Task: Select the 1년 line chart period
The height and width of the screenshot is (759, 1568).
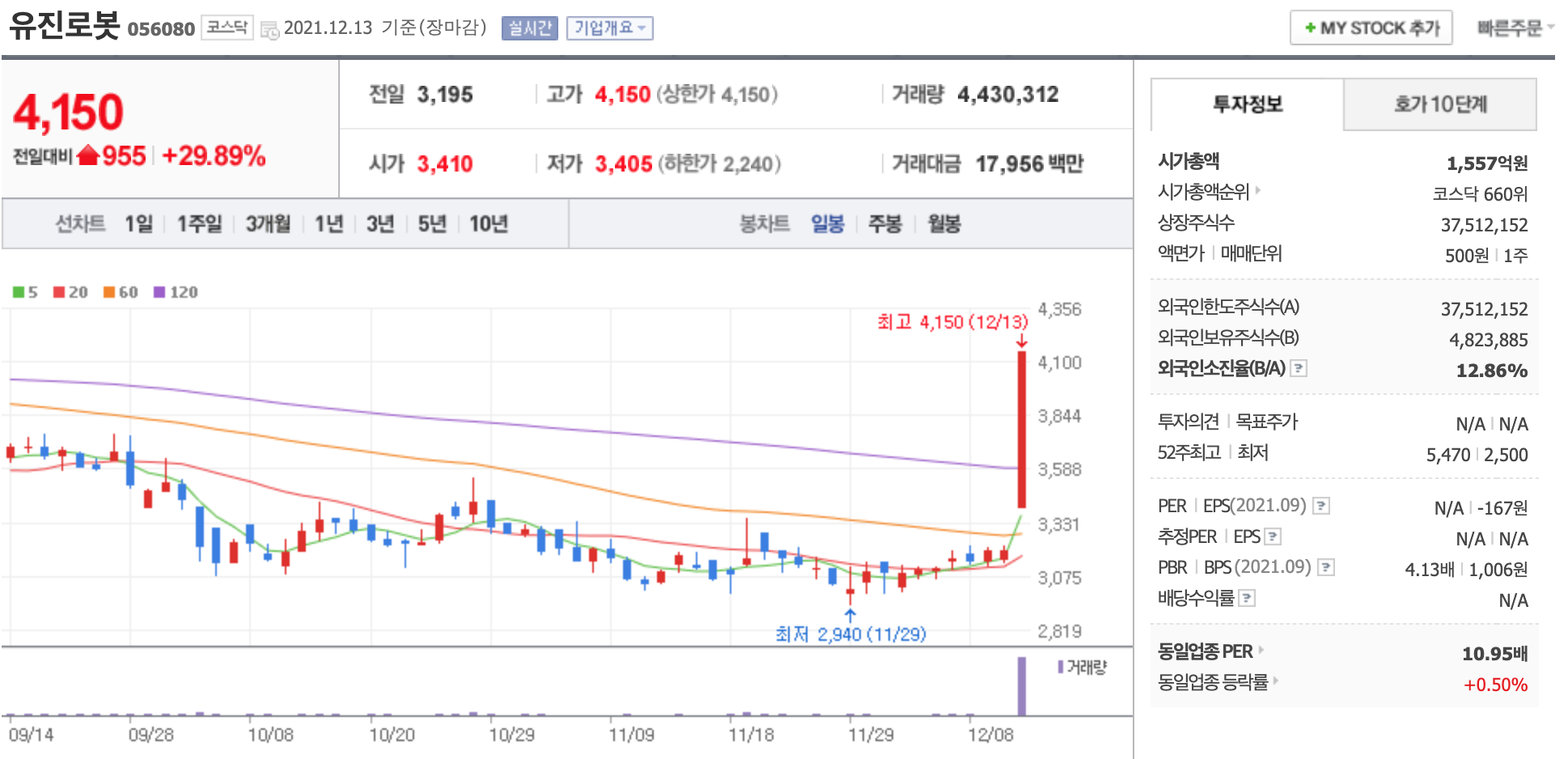Action: 328,224
